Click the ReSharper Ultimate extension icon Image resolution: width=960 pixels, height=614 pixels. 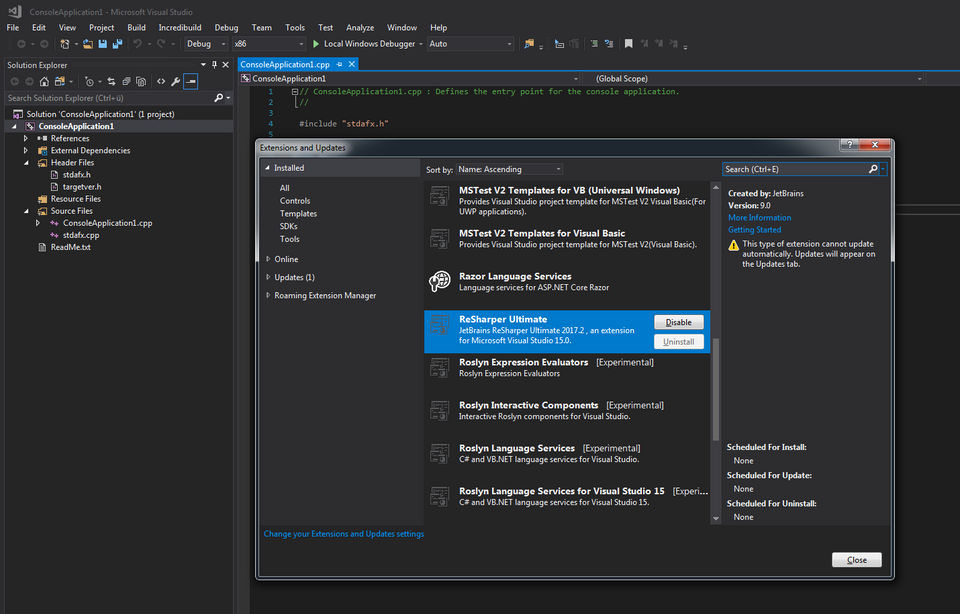pyautogui.click(x=438, y=326)
